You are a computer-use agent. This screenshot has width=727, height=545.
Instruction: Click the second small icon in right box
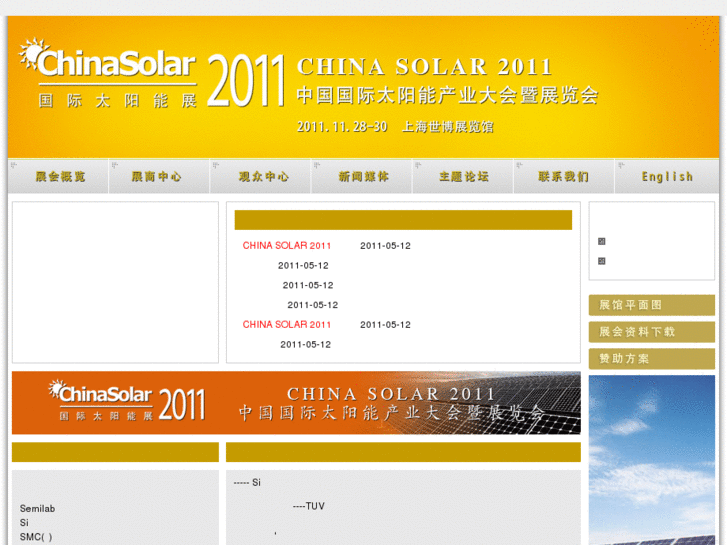click(601, 261)
